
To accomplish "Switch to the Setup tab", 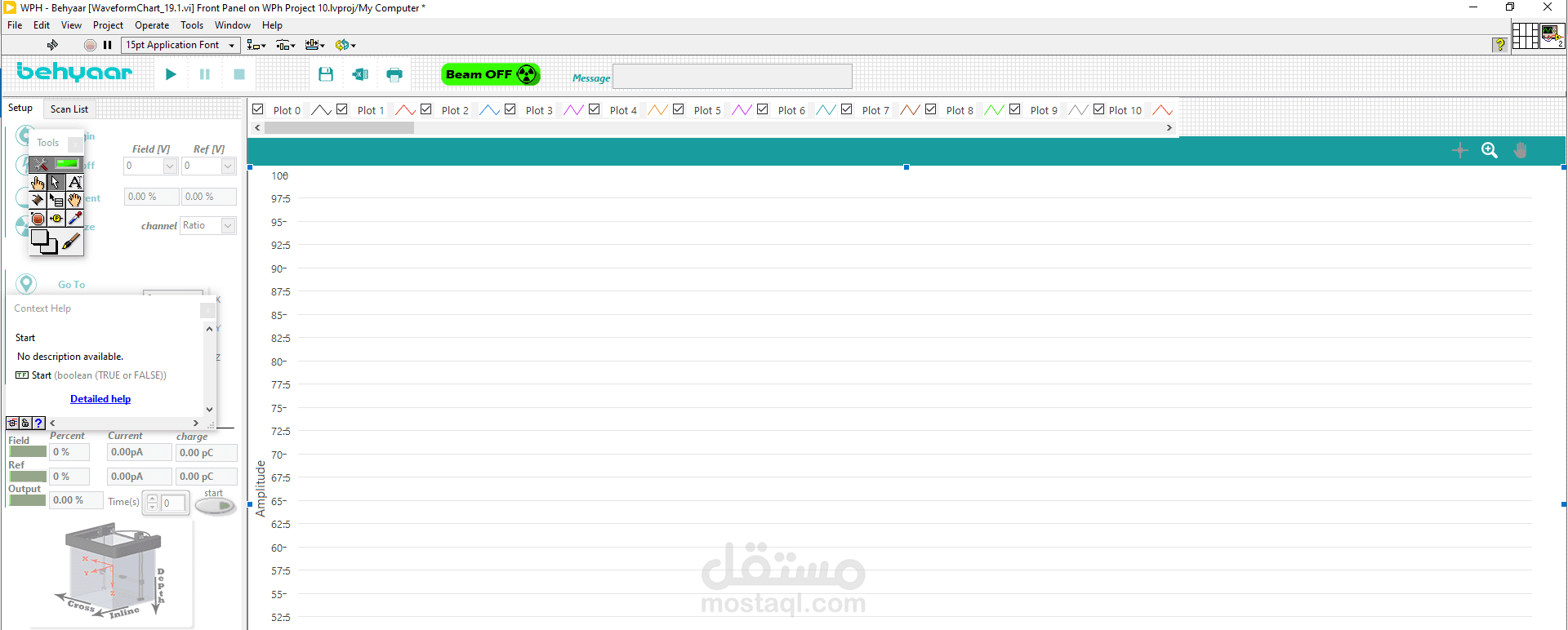I will (x=20, y=108).
